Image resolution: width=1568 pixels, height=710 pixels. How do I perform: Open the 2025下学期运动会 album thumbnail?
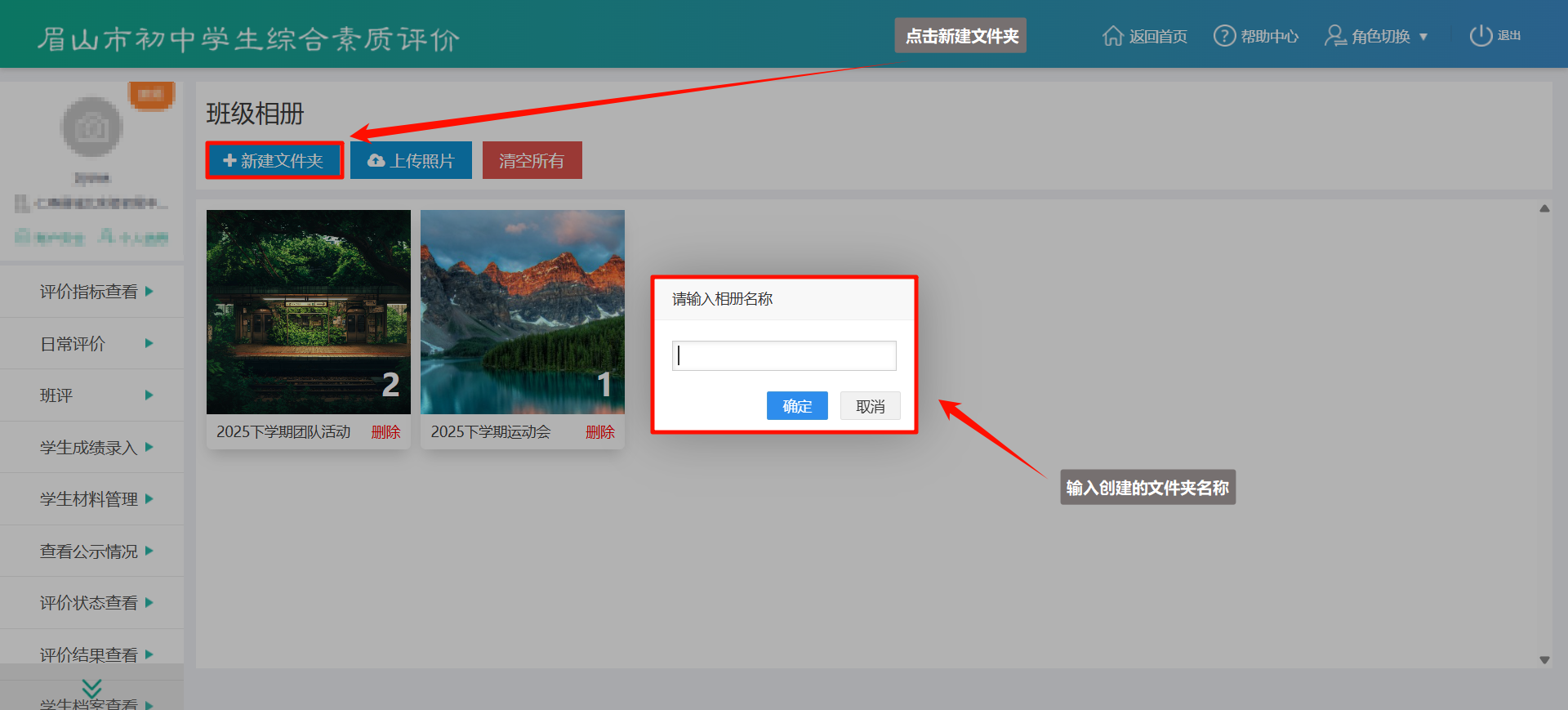[523, 312]
